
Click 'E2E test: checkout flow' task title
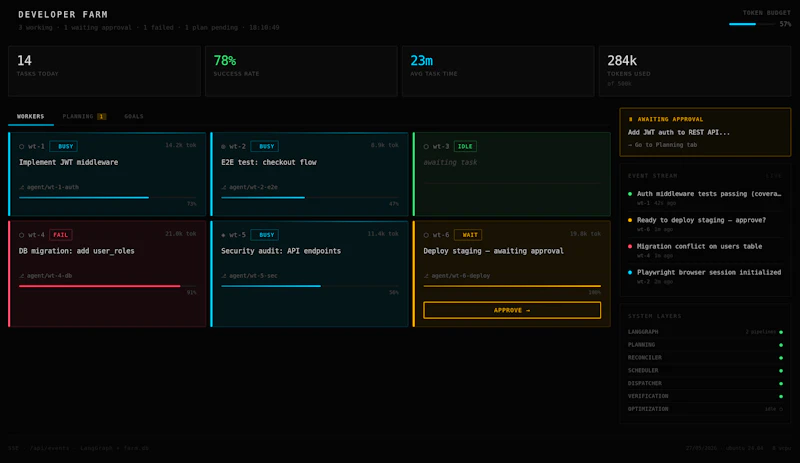point(269,162)
